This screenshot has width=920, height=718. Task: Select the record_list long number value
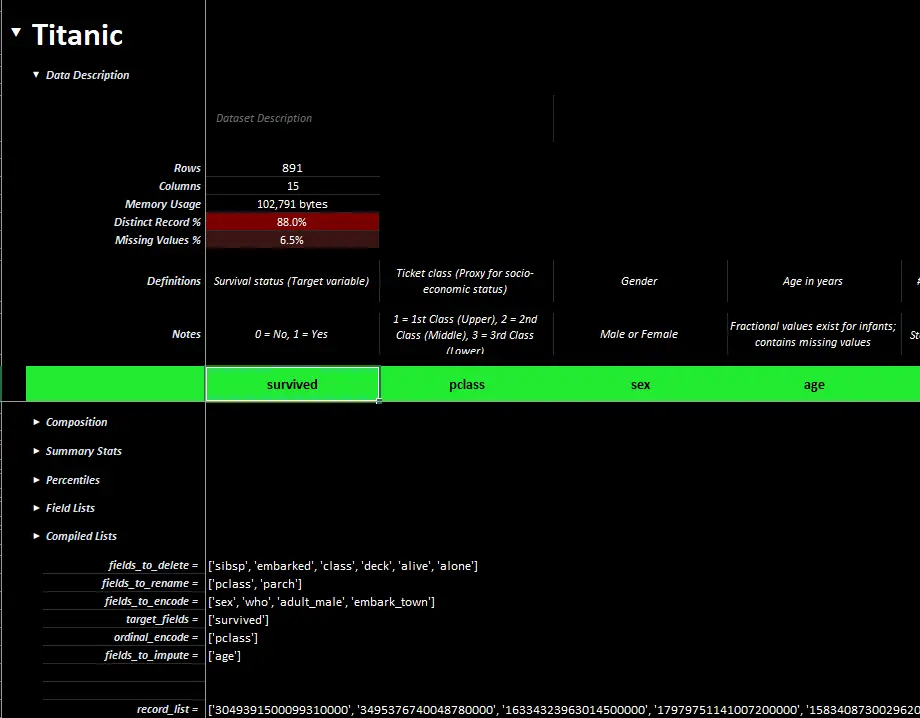coord(563,710)
